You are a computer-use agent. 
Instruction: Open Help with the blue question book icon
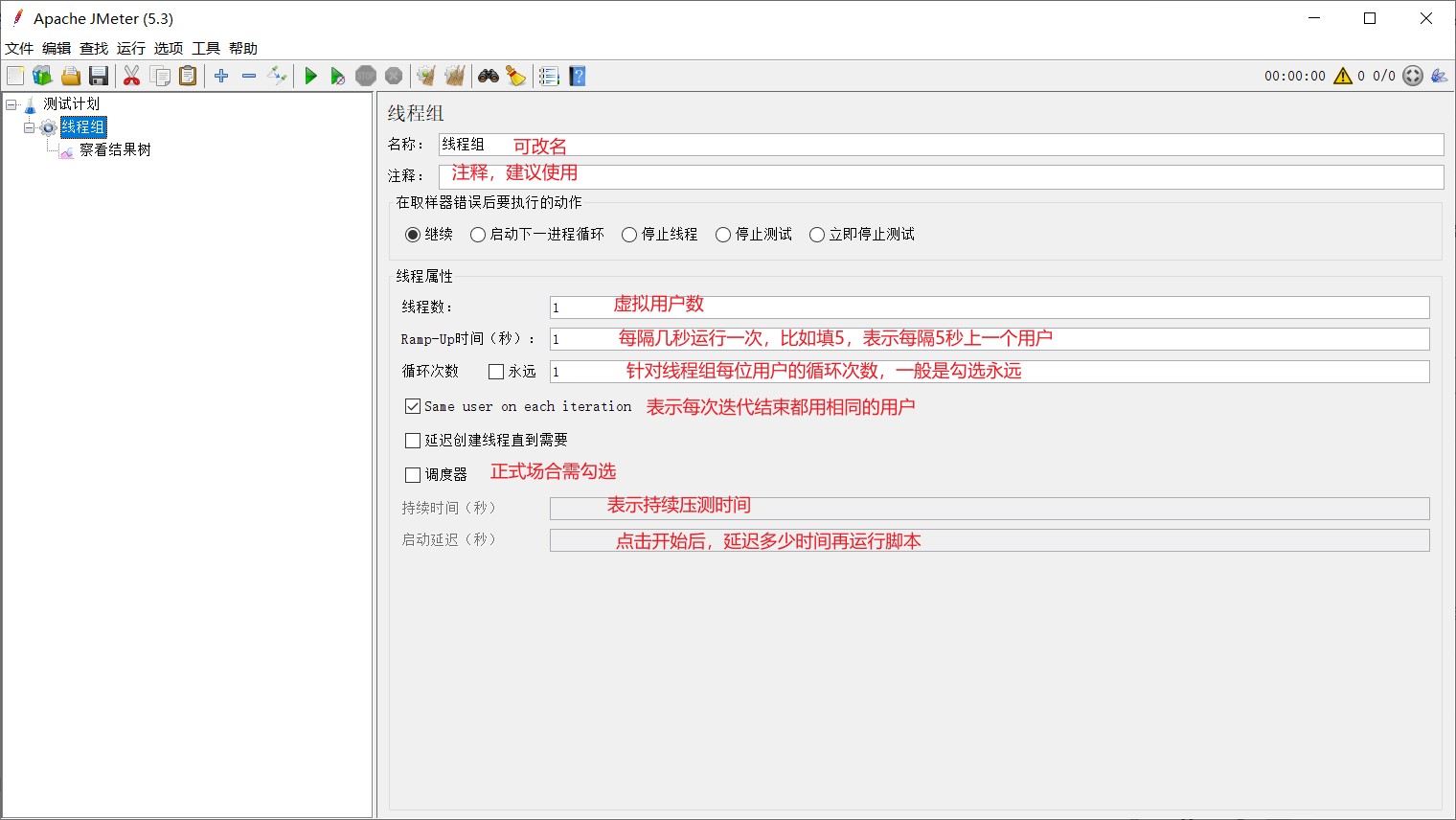point(578,76)
